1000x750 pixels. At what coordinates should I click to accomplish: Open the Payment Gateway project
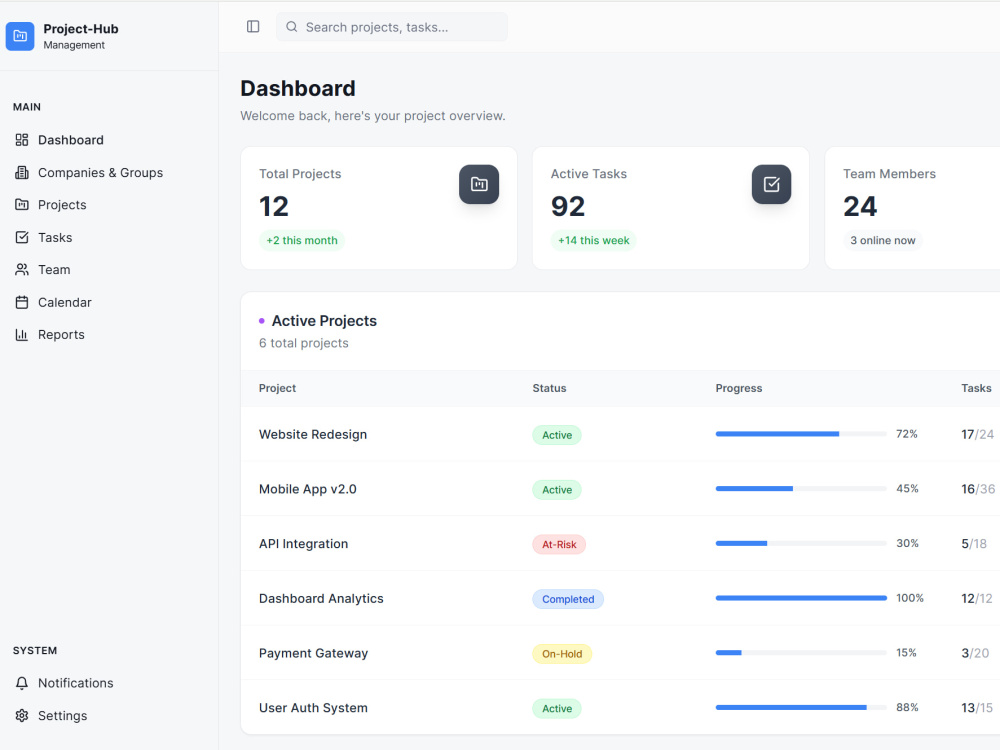[x=620, y=653]
